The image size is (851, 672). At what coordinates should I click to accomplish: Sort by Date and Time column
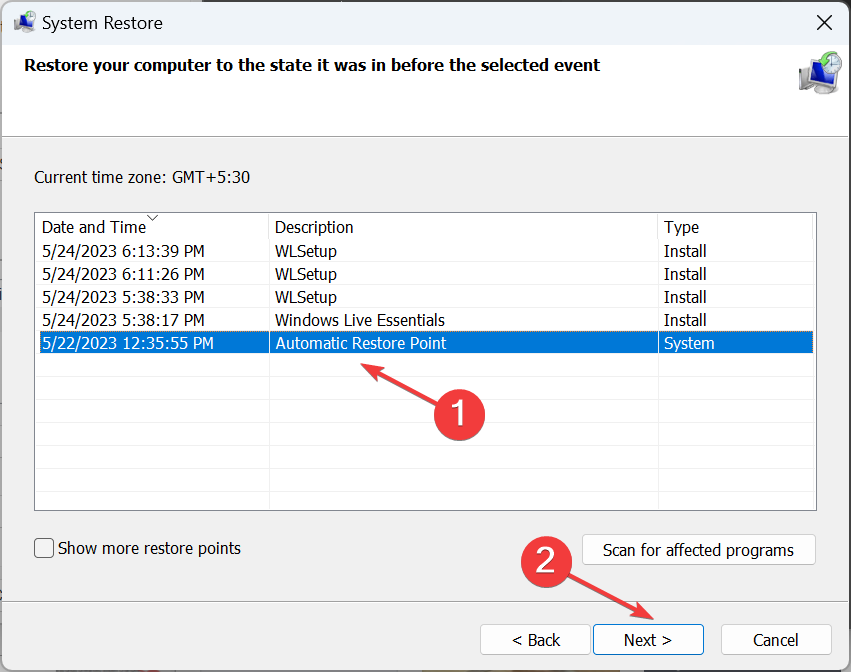pos(94,227)
